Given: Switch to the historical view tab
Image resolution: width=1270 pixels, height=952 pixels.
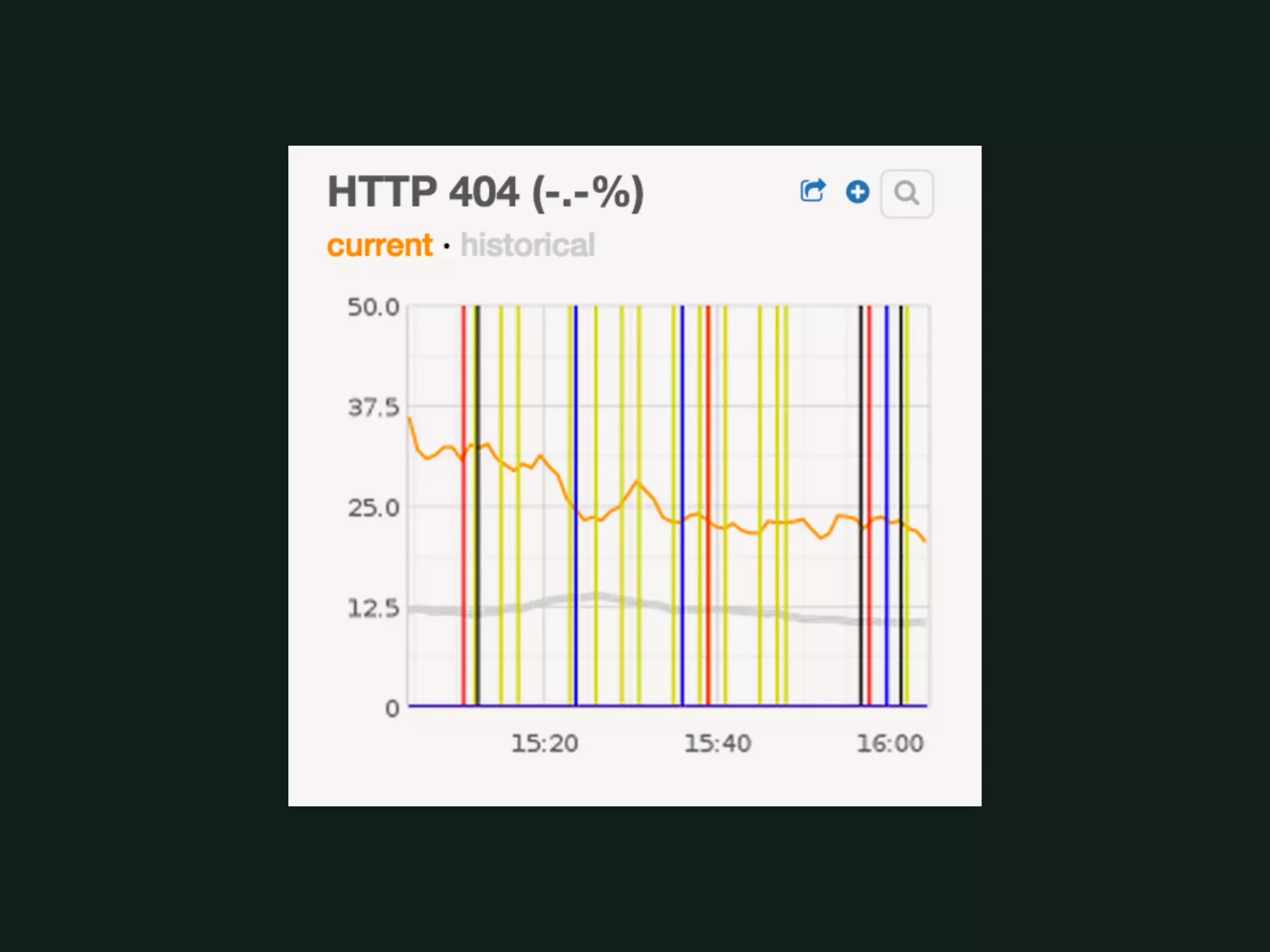Looking at the screenshot, I should click(x=528, y=245).
